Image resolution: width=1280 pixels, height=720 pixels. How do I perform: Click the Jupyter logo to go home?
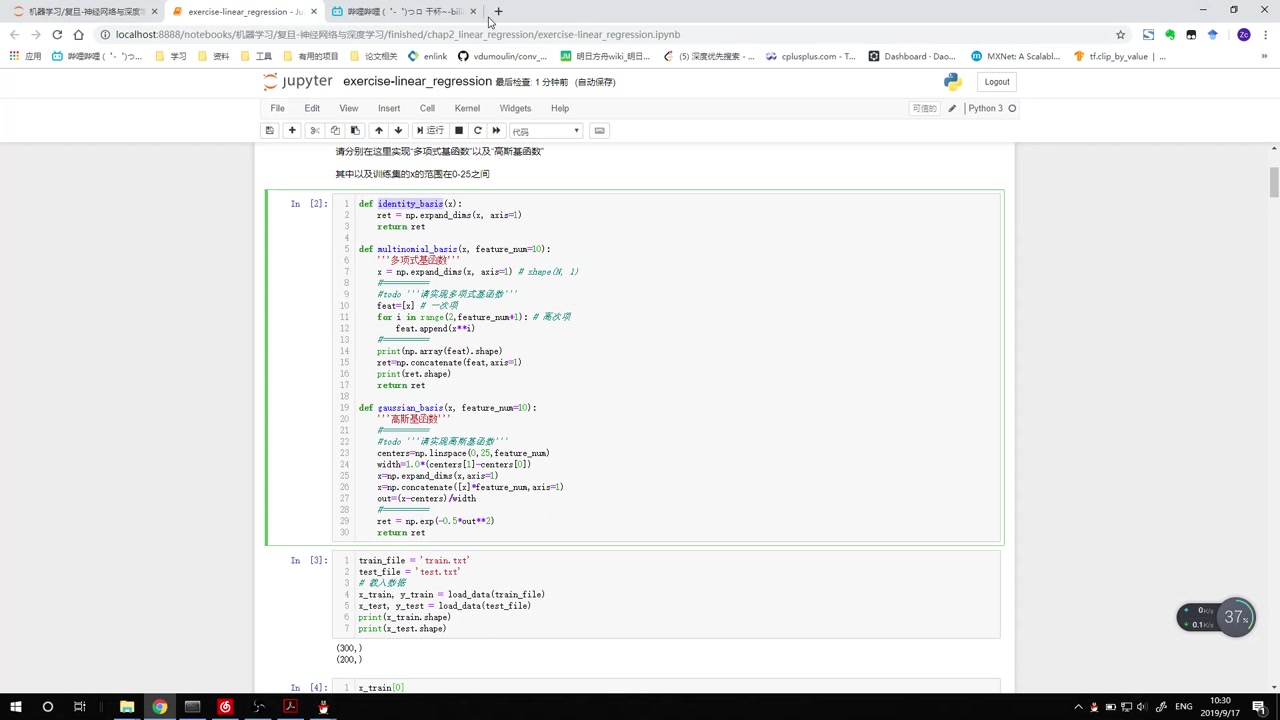[x=298, y=82]
